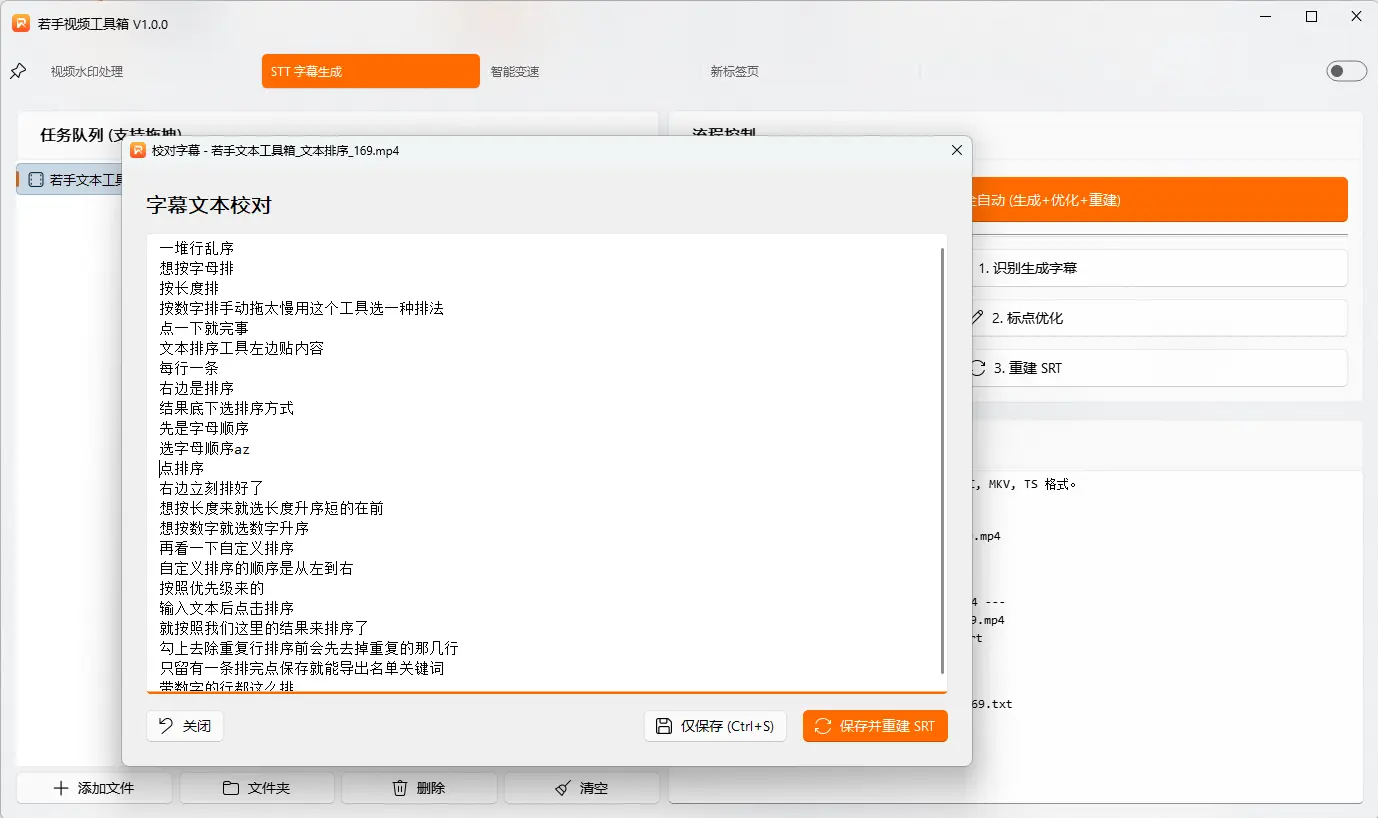Click the refresh icon on 保存并重建 SRT

click(823, 726)
